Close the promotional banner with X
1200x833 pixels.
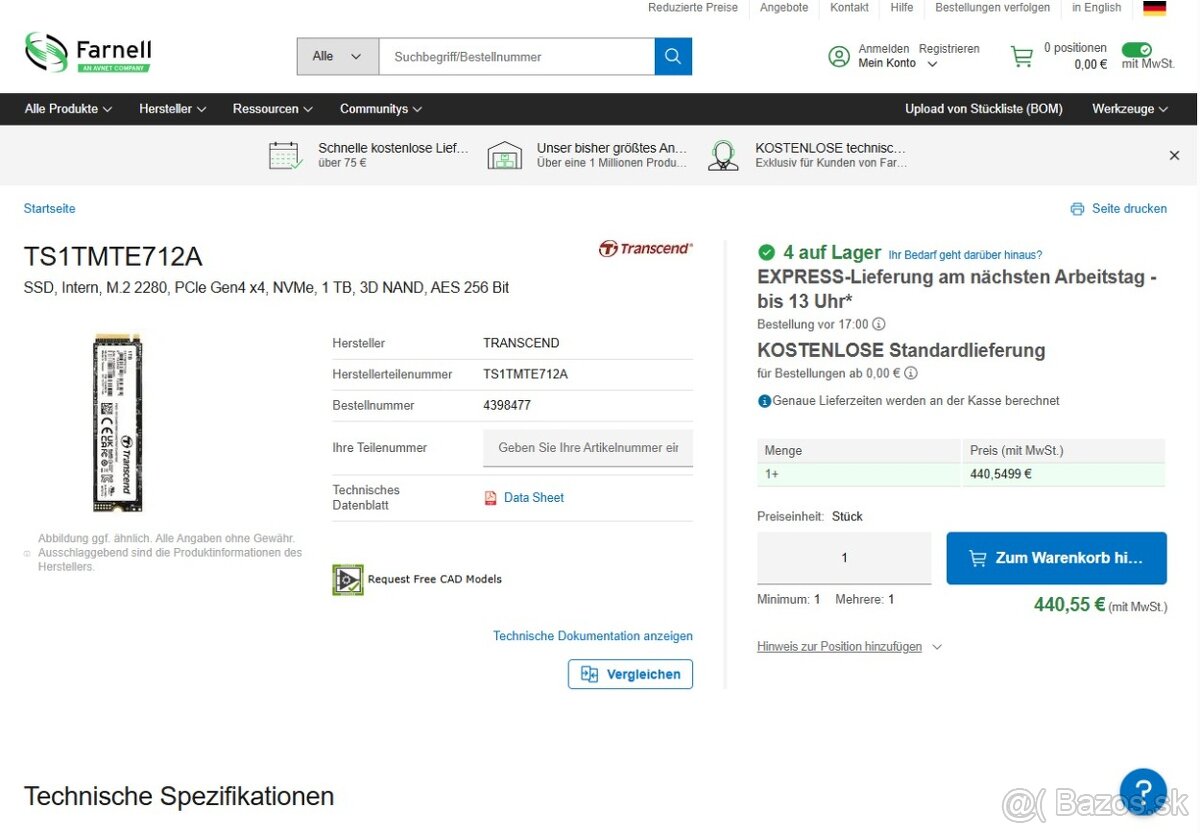coord(1174,155)
